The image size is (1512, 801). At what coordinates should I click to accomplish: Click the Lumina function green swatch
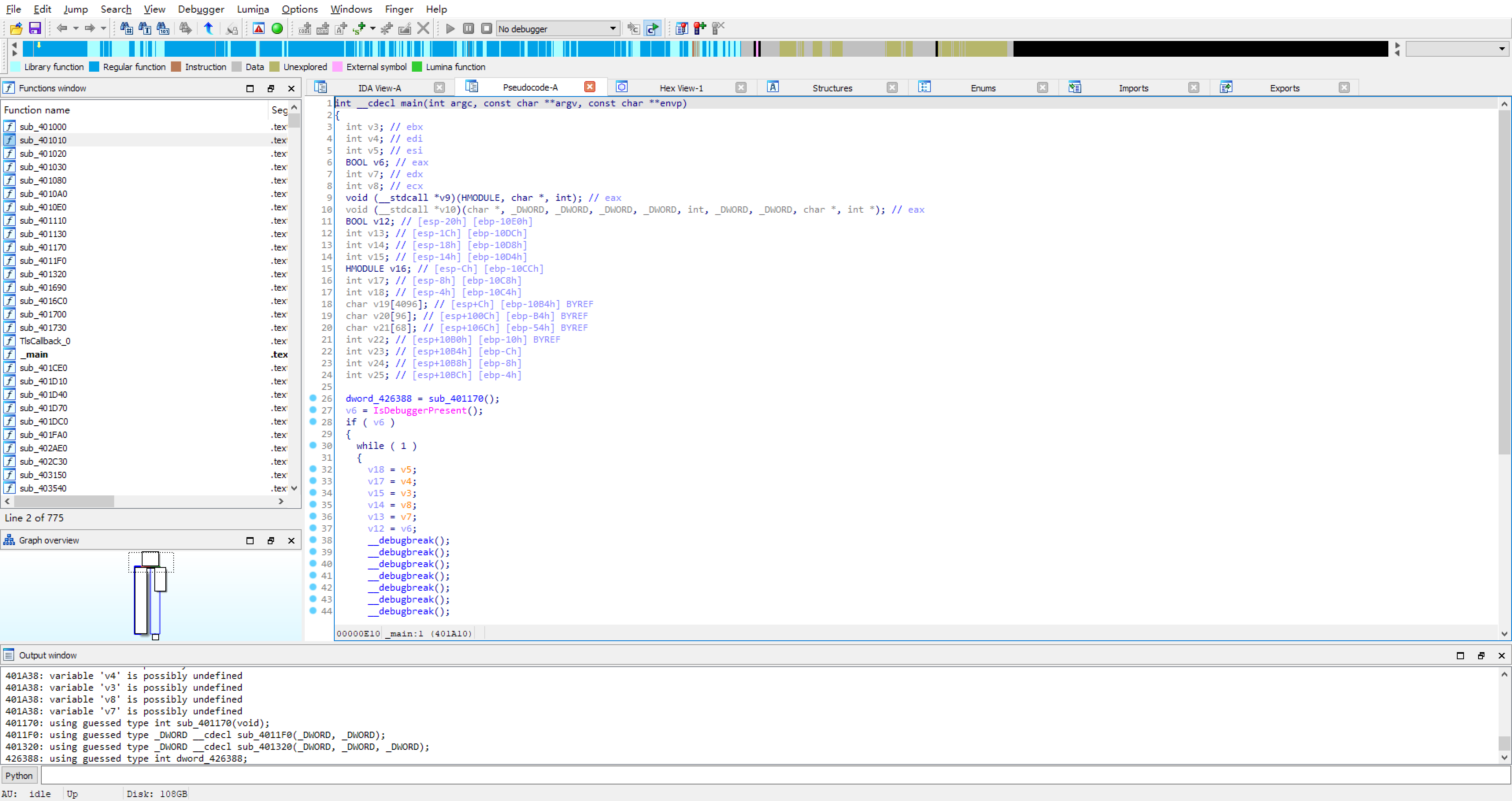tap(417, 67)
